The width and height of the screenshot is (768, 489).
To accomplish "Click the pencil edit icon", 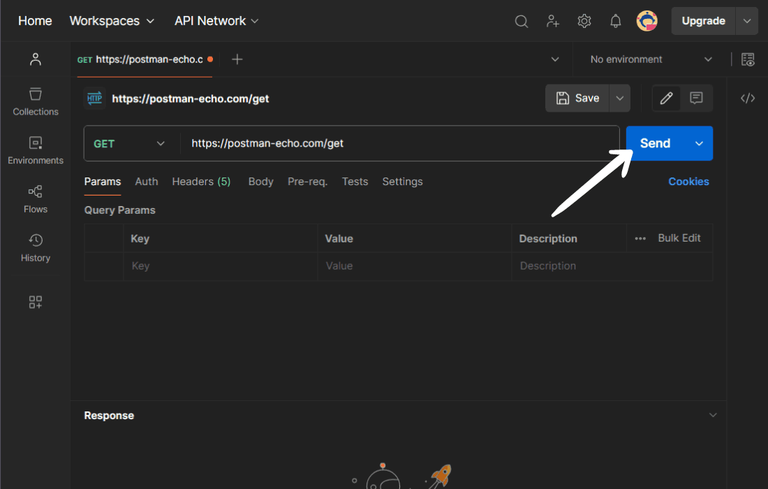I will (x=666, y=98).
